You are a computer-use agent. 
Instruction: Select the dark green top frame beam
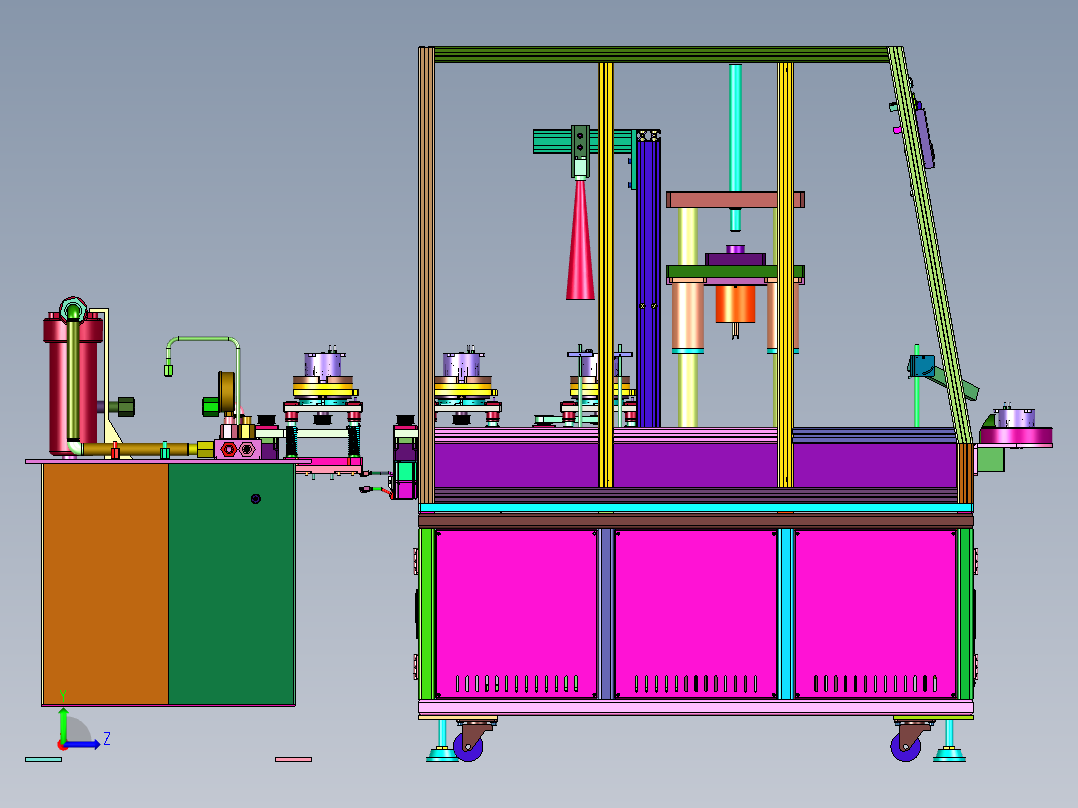tap(661, 54)
